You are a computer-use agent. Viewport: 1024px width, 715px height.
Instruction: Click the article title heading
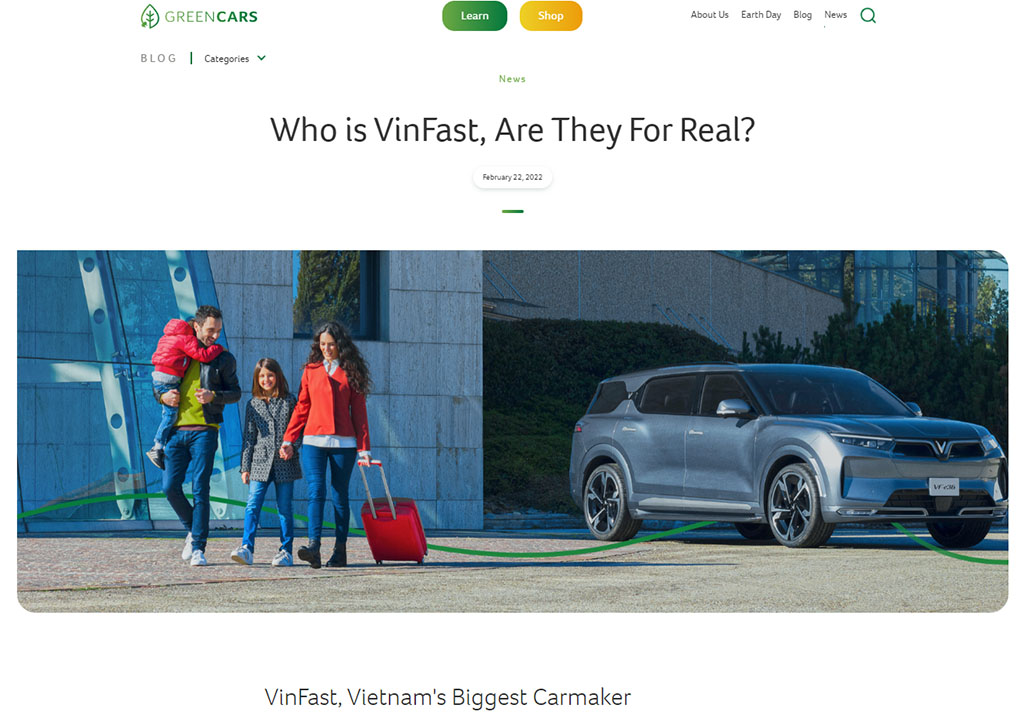tap(513, 130)
